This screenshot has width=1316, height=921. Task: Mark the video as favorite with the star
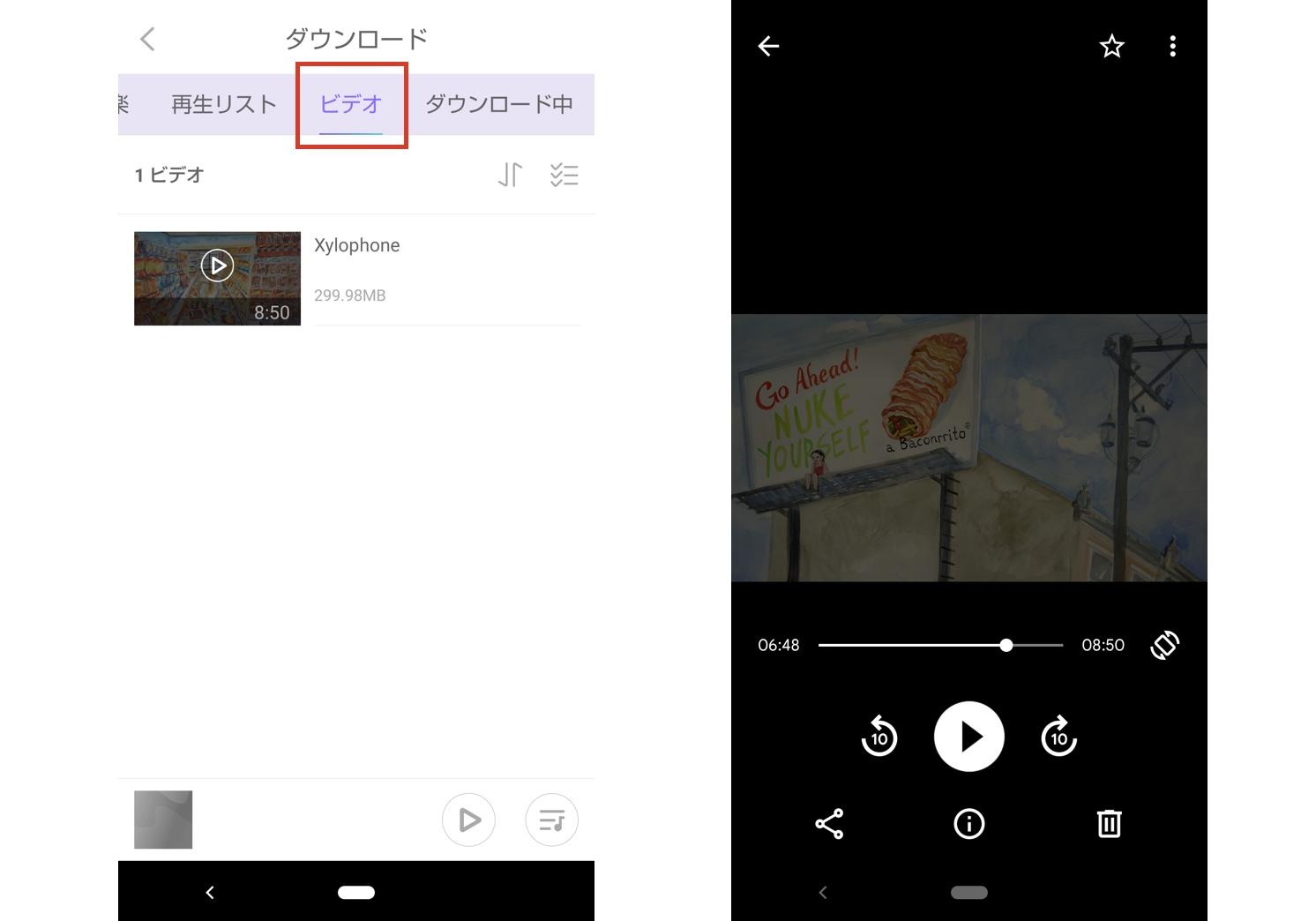(1112, 46)
